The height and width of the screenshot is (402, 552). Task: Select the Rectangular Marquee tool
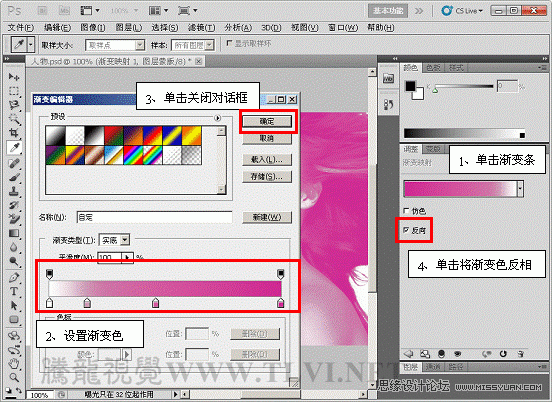[14, 91]
